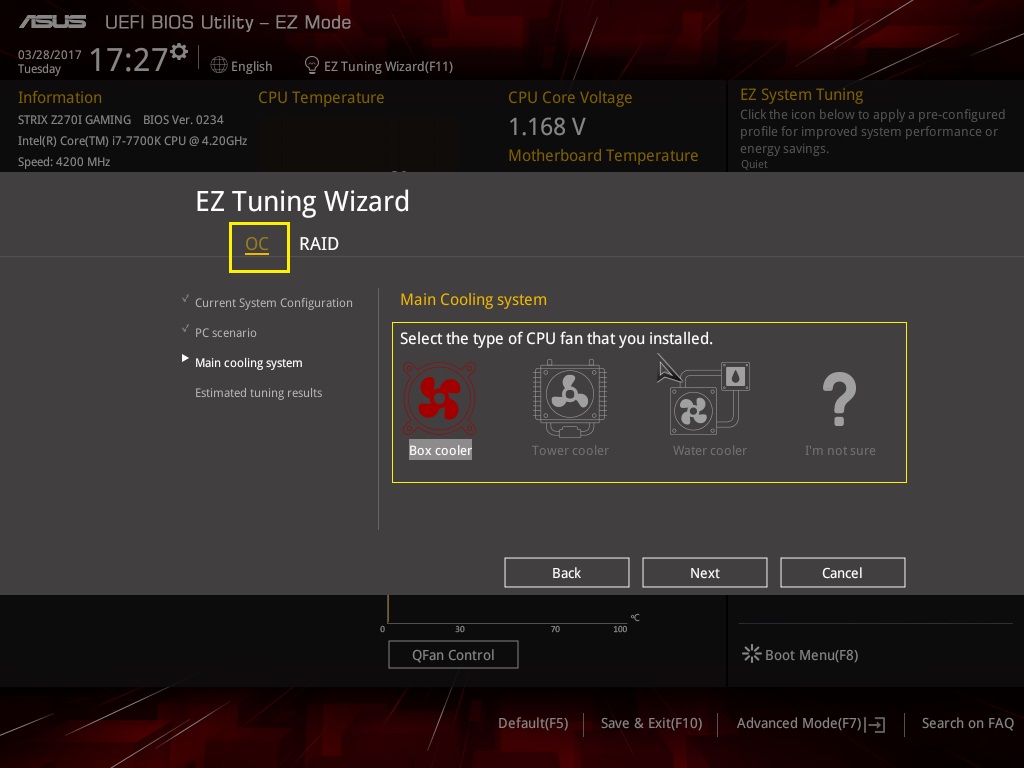Click the settings gear next to the clock

179,51
